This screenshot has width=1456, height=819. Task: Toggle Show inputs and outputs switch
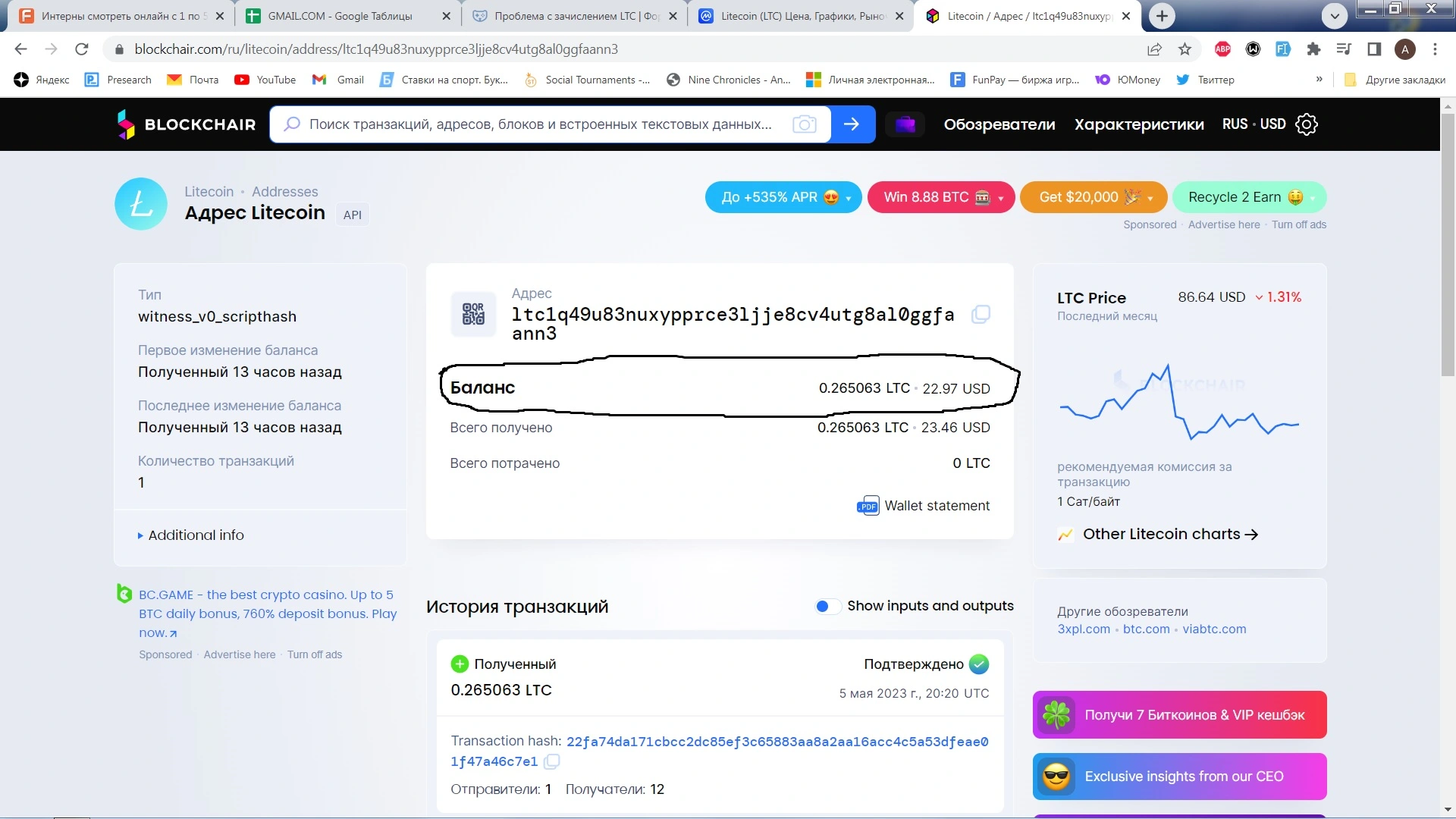827,606
